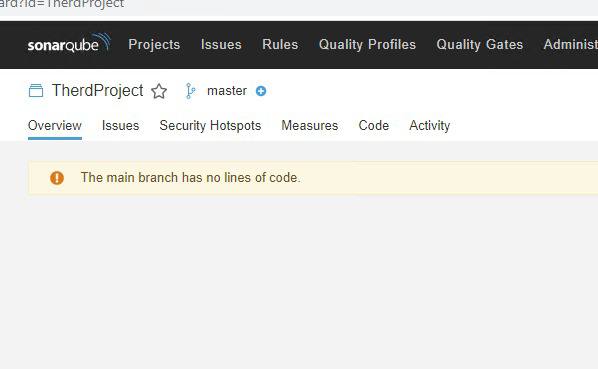Open the Measures tab
The image size is (598, 369).
[310, 125]
